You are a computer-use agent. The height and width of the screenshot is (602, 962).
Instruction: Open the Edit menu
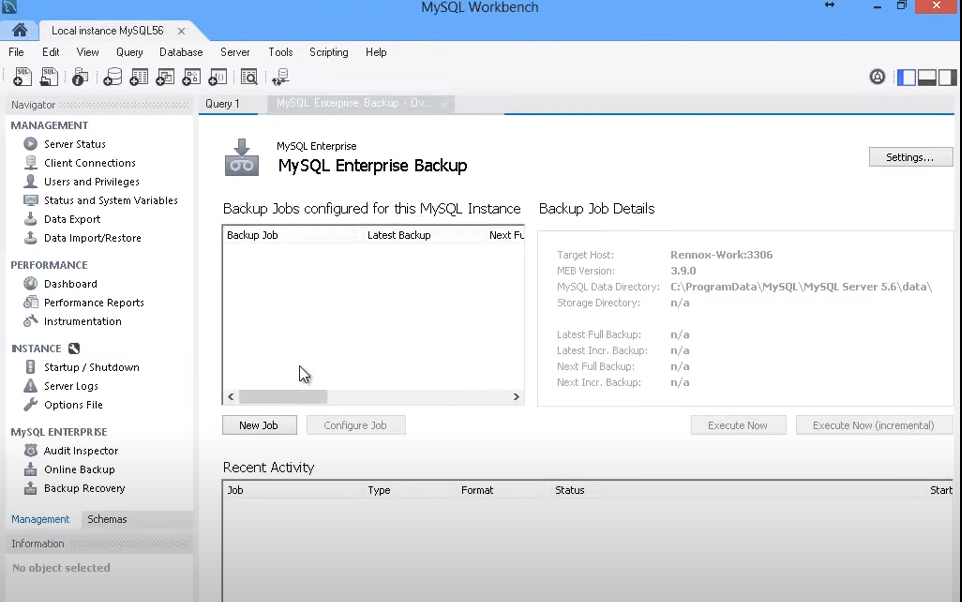point(51,52)
